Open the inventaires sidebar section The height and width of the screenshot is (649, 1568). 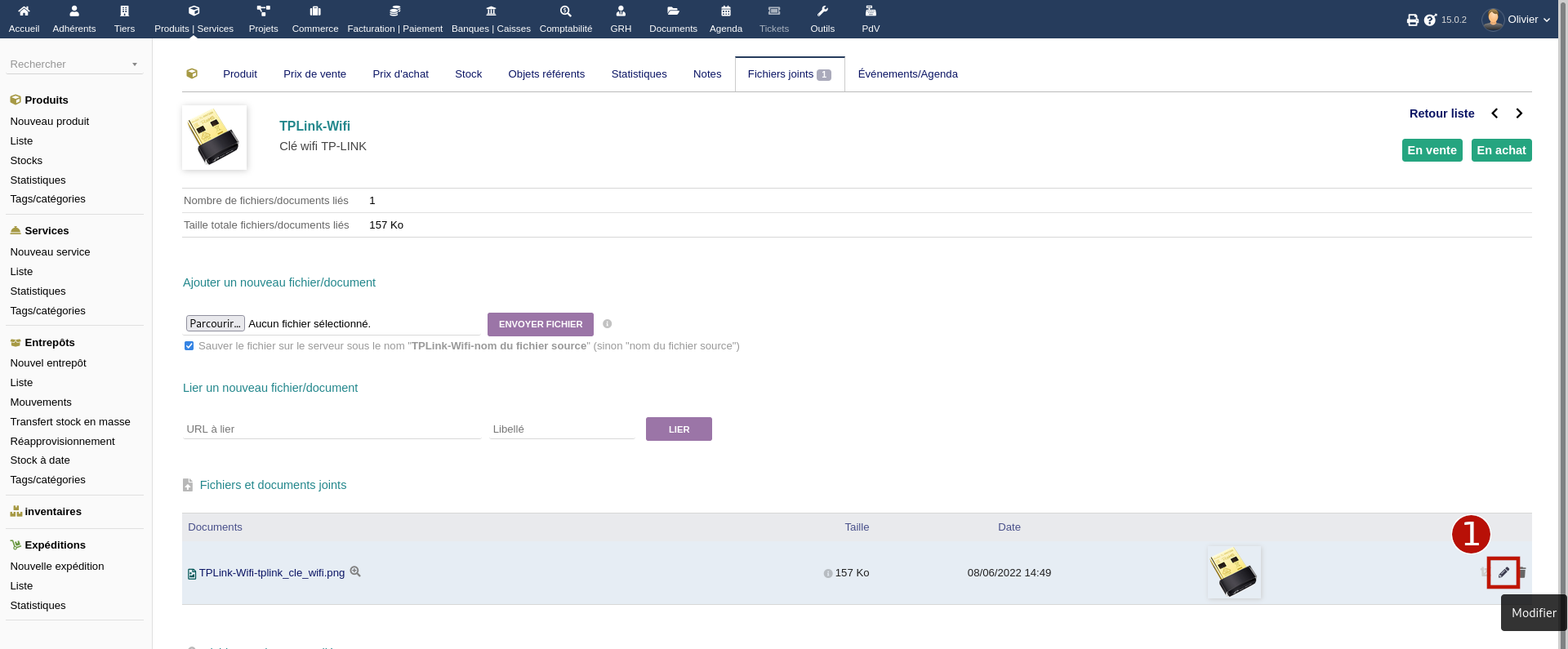coord(53,512)
